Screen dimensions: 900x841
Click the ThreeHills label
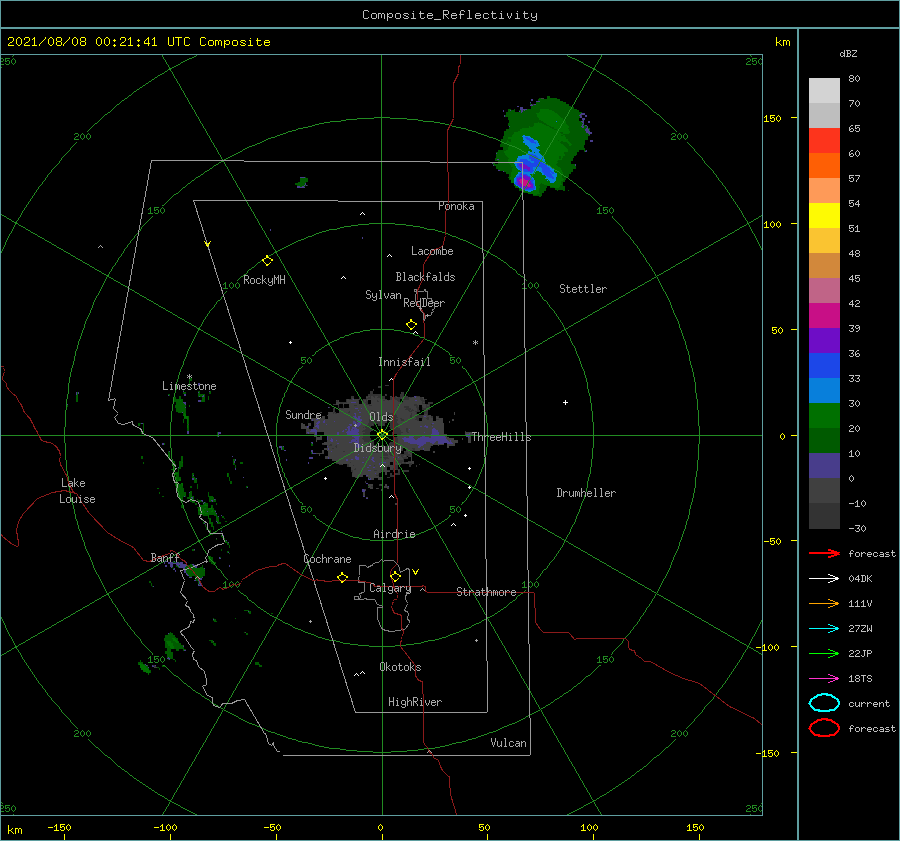click(502, 437)
